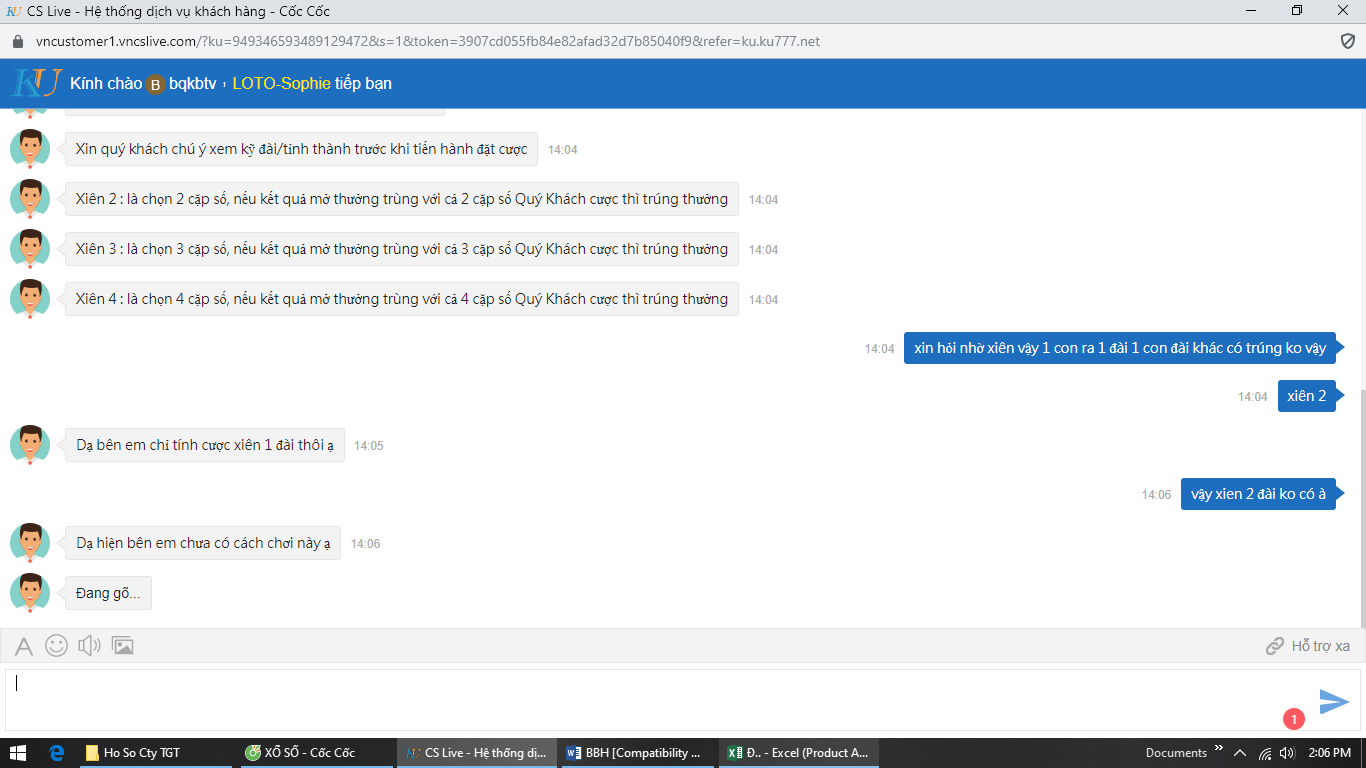Screen dimensions: 1366x768
Task: Toggle chat sound speaker icon
Action: point(89,646)
